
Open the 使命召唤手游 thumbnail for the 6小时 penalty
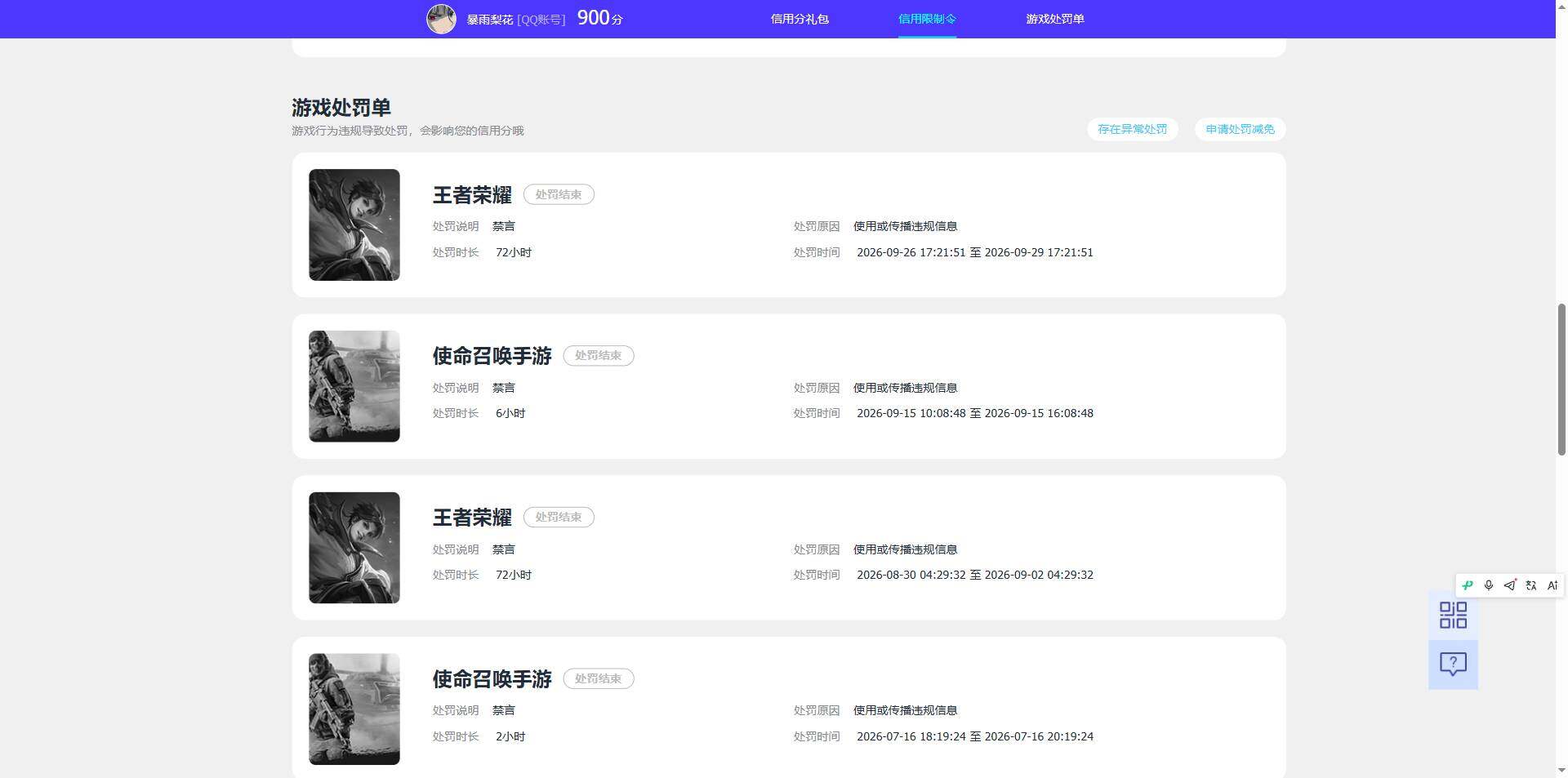tap(354, 386)
